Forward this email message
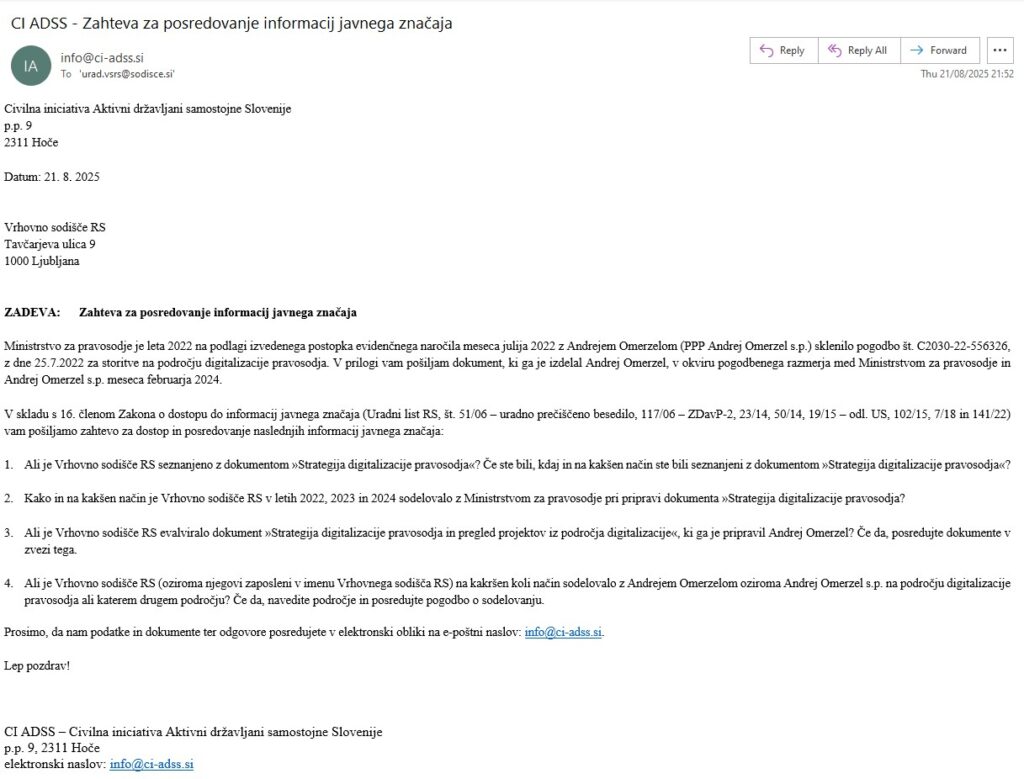This screenshot has height=779, width=1024. pos(939,50)
